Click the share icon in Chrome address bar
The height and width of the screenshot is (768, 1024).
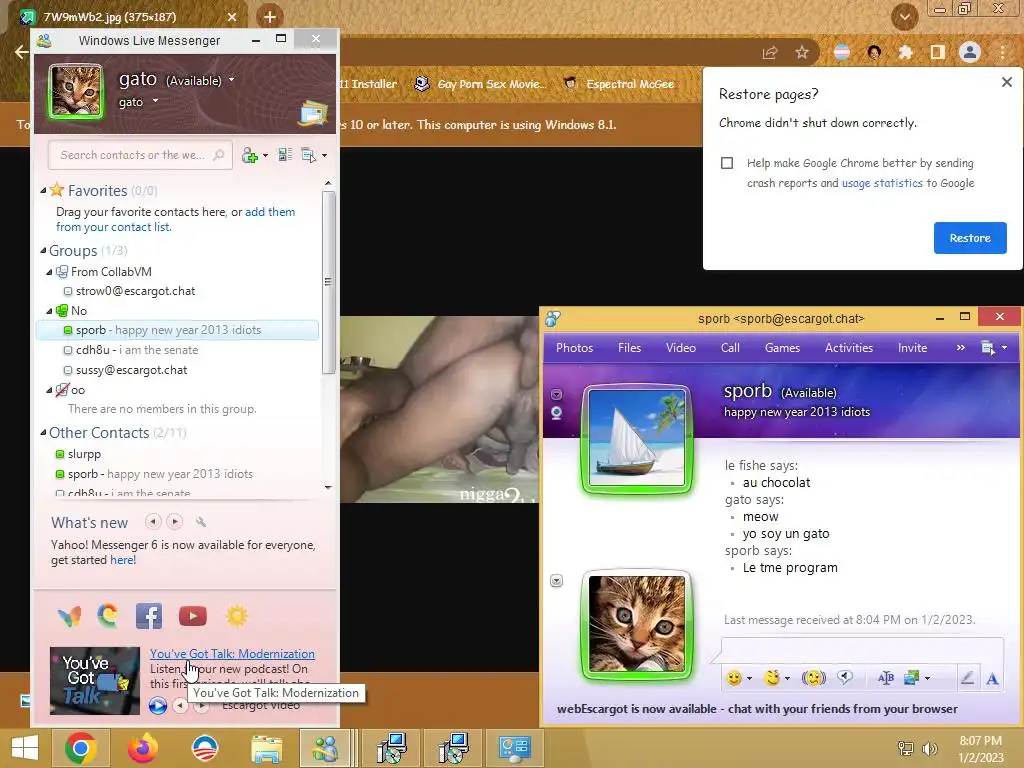coord(770,52)
